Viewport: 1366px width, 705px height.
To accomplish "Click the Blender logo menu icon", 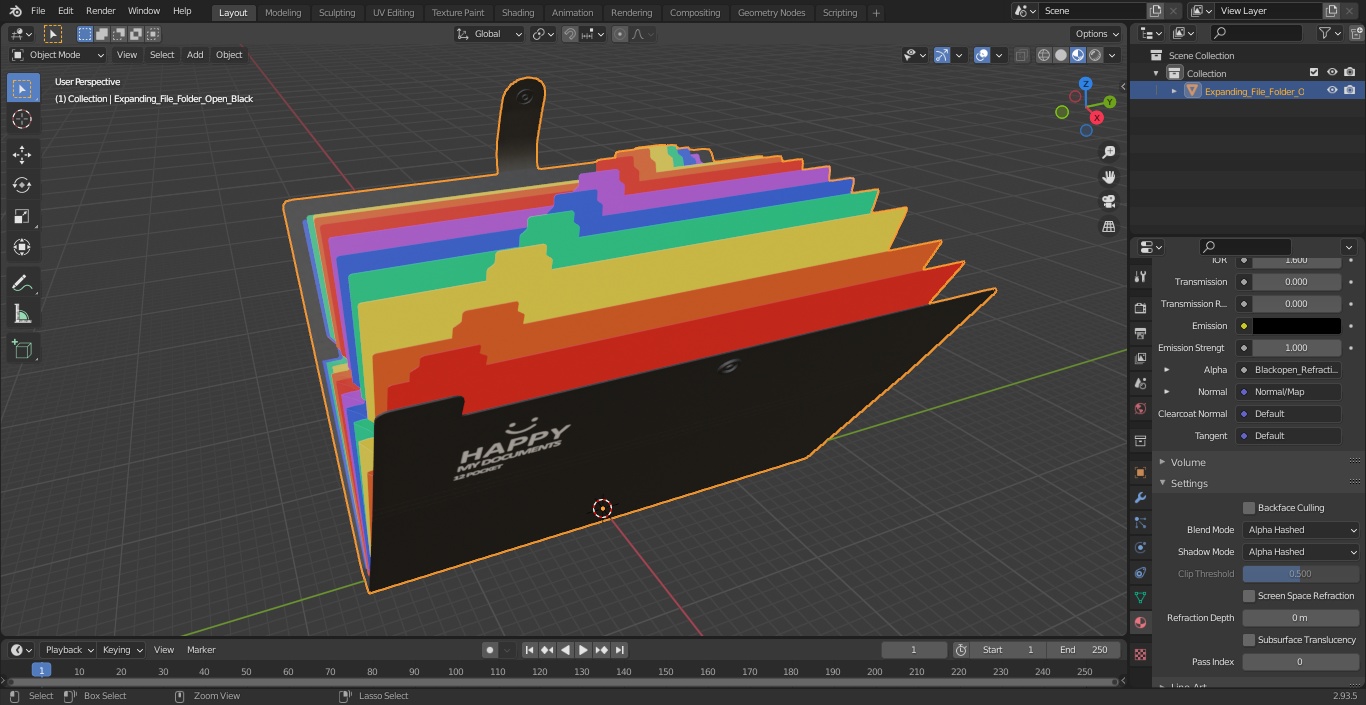I will [x=16, y=11].
